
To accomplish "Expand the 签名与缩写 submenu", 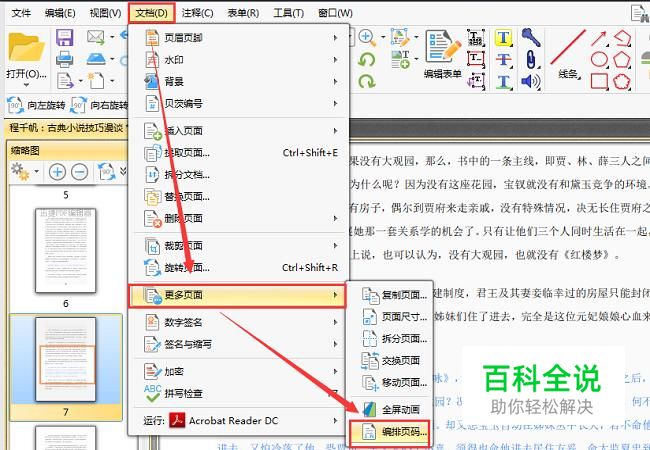I will coord(240,344).
